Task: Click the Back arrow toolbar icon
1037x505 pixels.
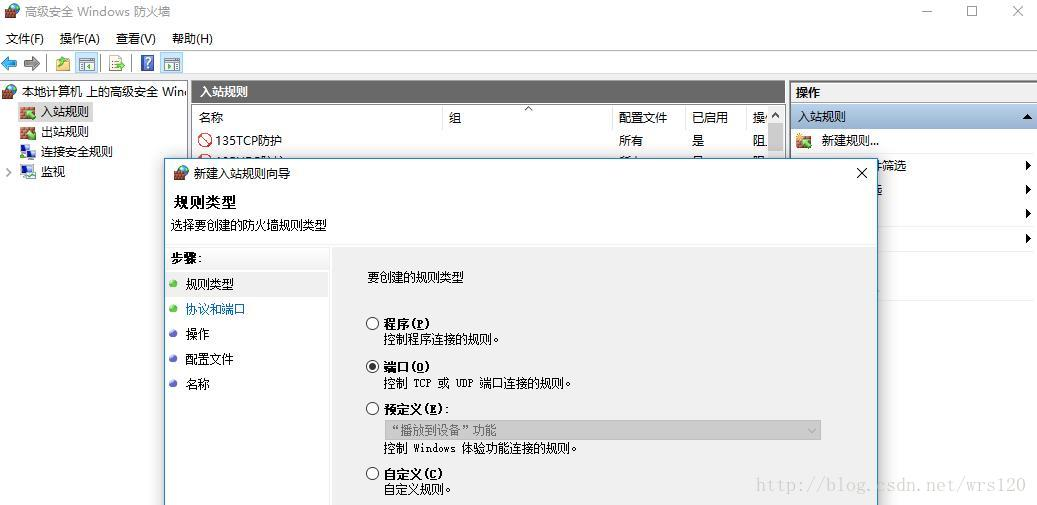Action: pyautogui.click(x=9, y=63)
